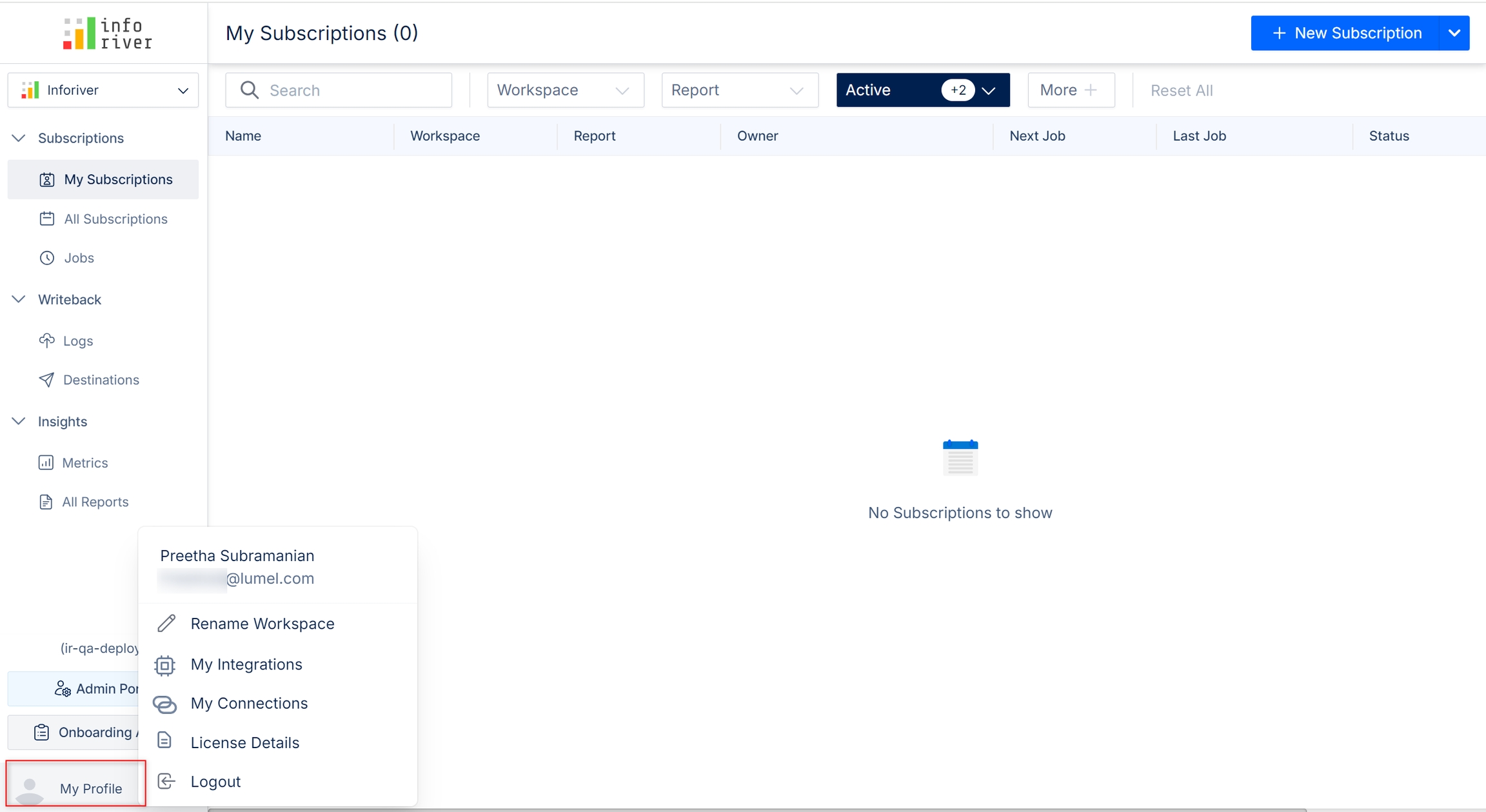Click the My Subscriptions sidebar icon
1486x812 pixels.
46,179
